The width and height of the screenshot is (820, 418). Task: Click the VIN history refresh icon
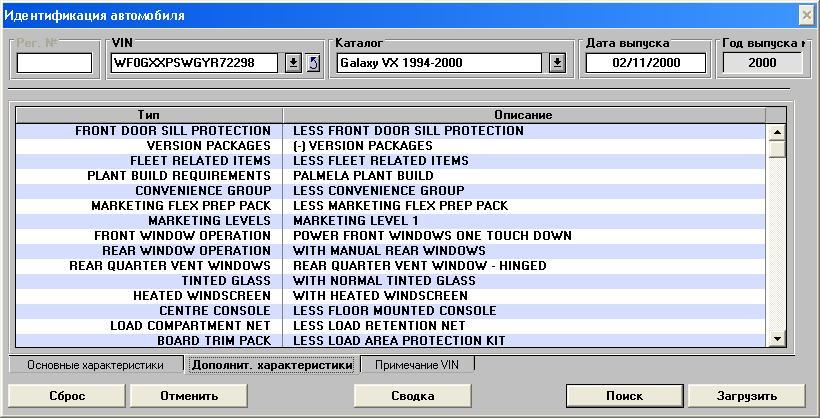click(x=313, y=63)
